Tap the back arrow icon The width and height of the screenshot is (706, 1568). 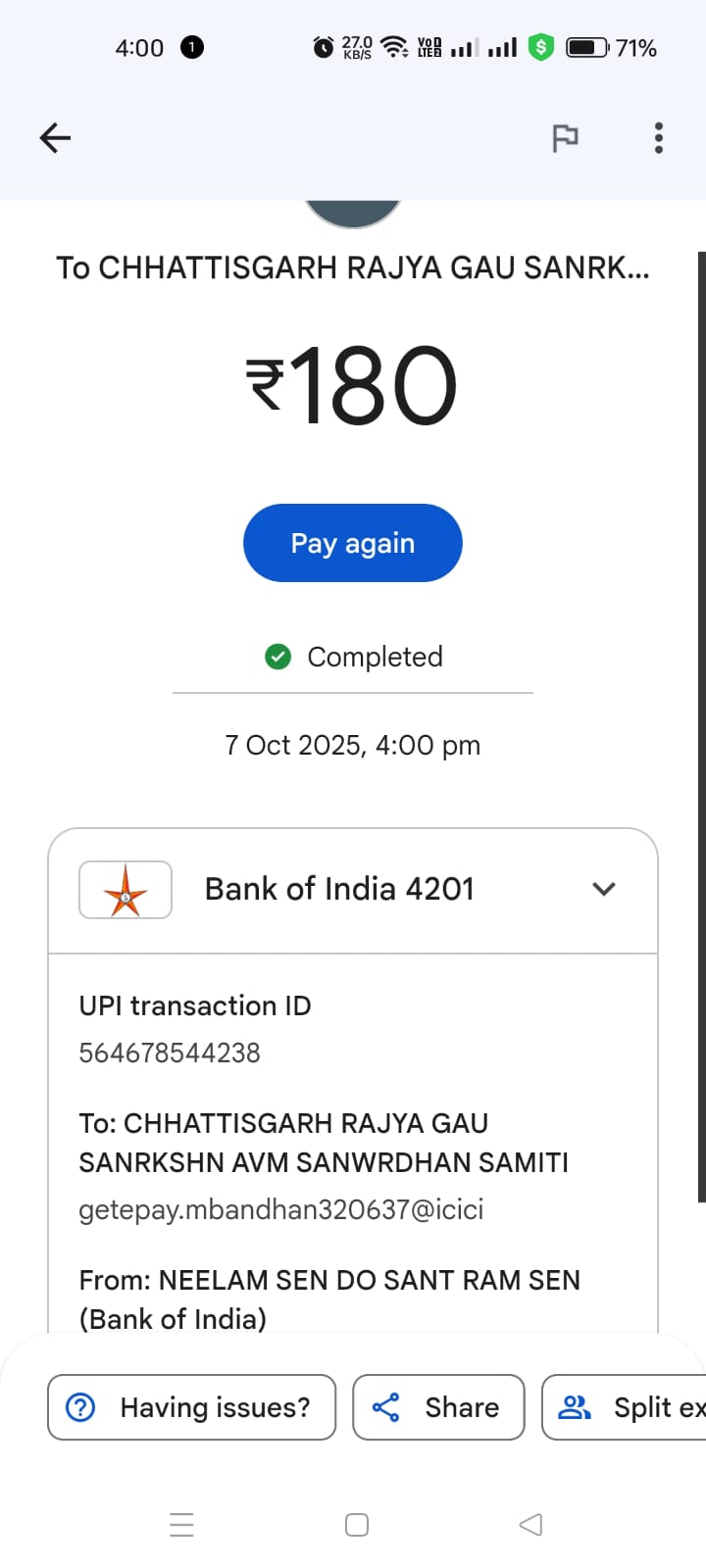coord(55,138)
